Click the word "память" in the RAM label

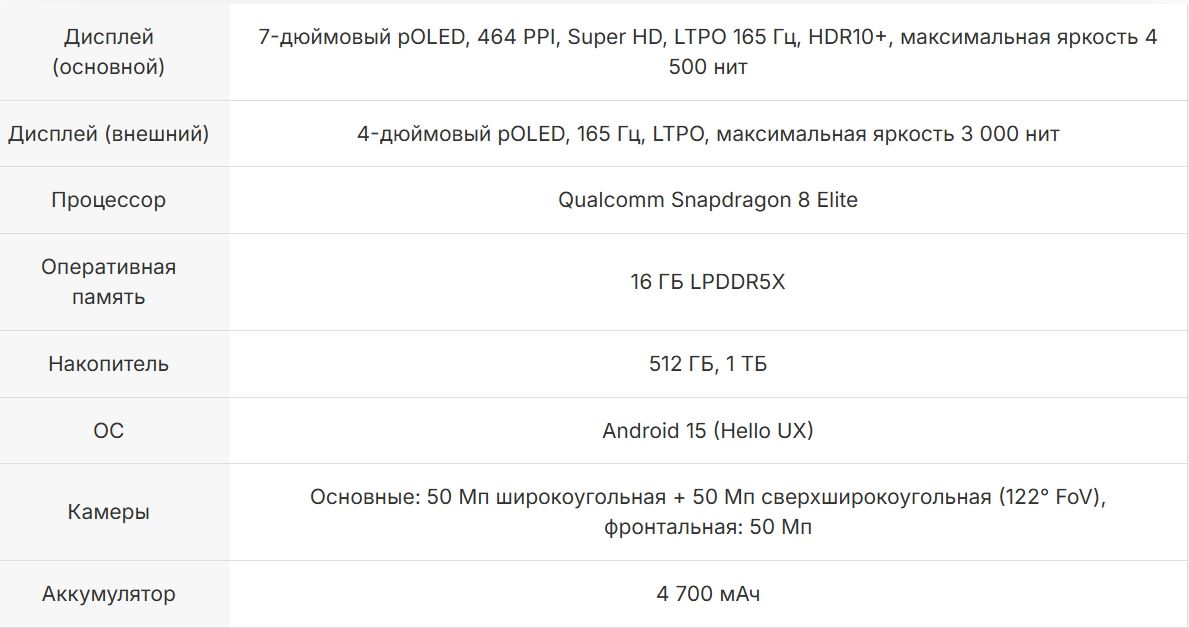tap(108, 297)
